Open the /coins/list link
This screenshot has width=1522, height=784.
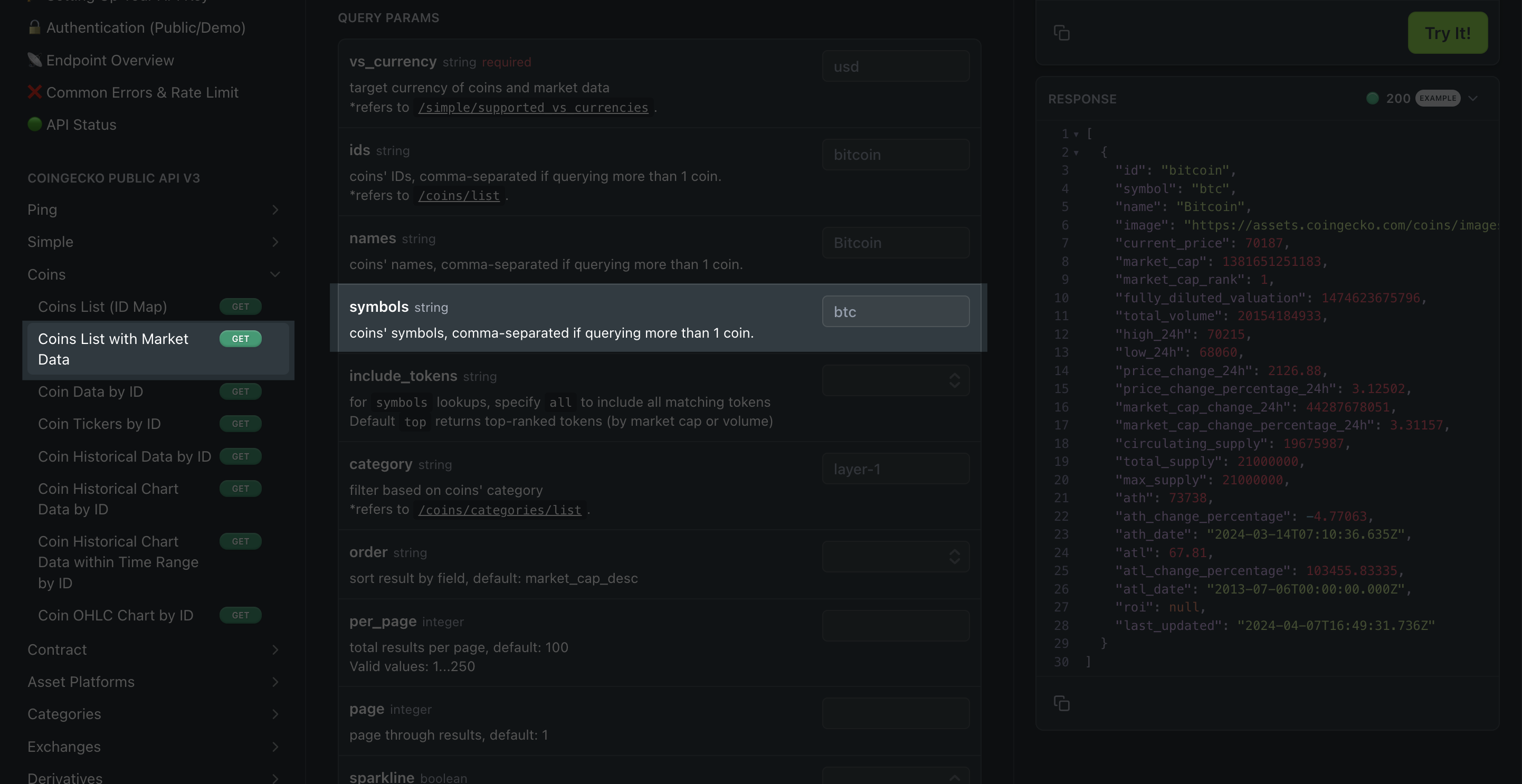(x=459, y=196)
